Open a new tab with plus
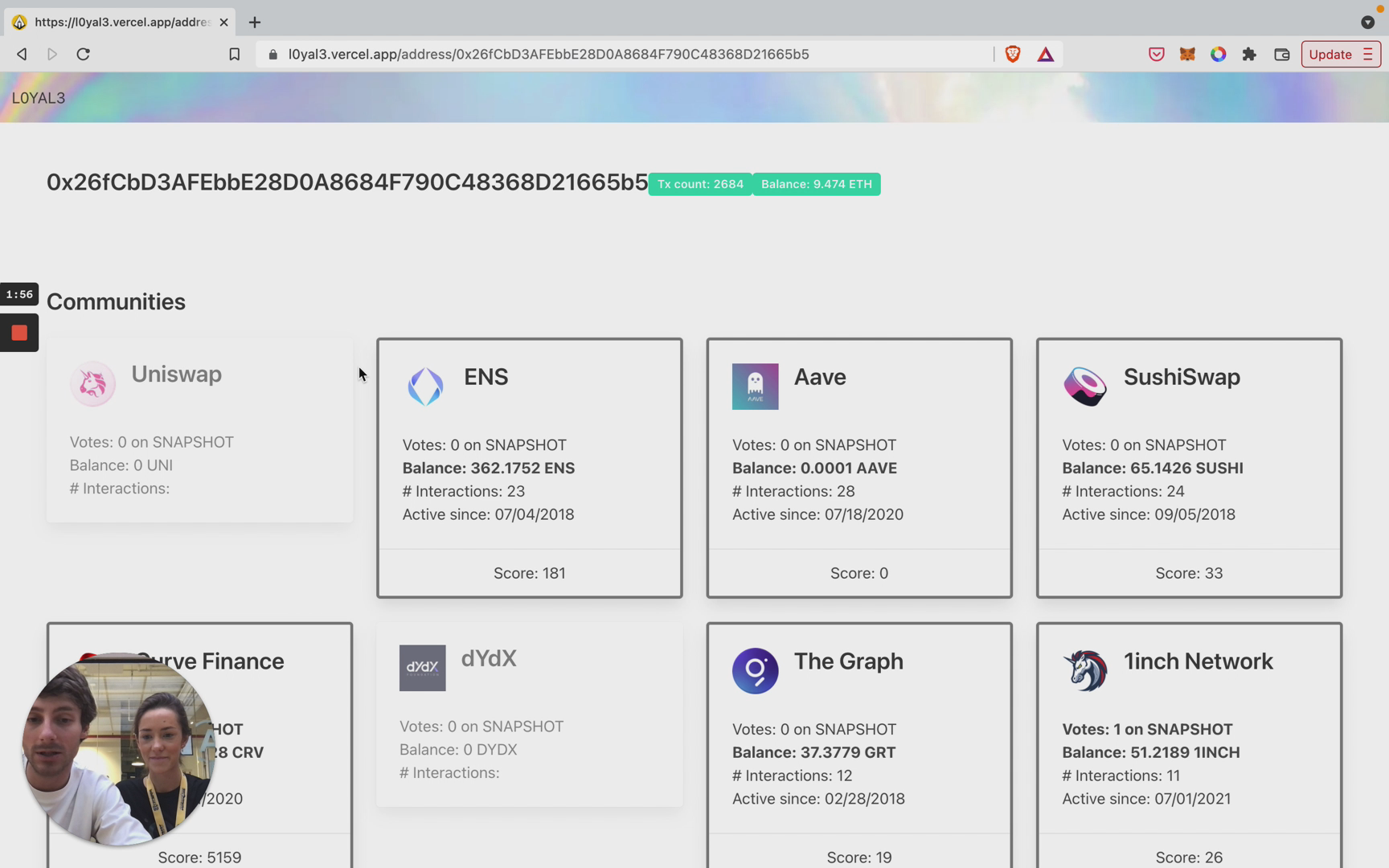This screenshot has width=1389, height=868. pos(255,22)
